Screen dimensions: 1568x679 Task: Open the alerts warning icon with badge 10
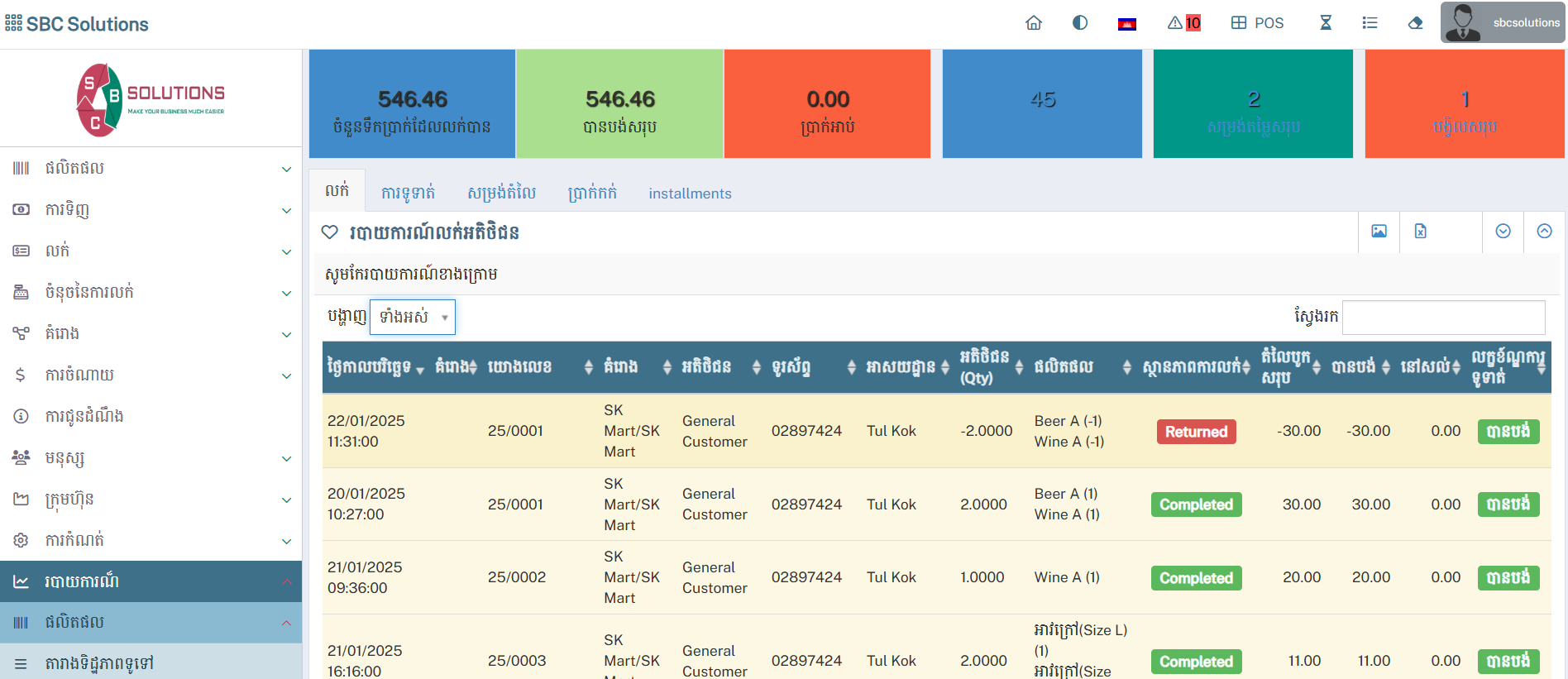[1183, 23]
